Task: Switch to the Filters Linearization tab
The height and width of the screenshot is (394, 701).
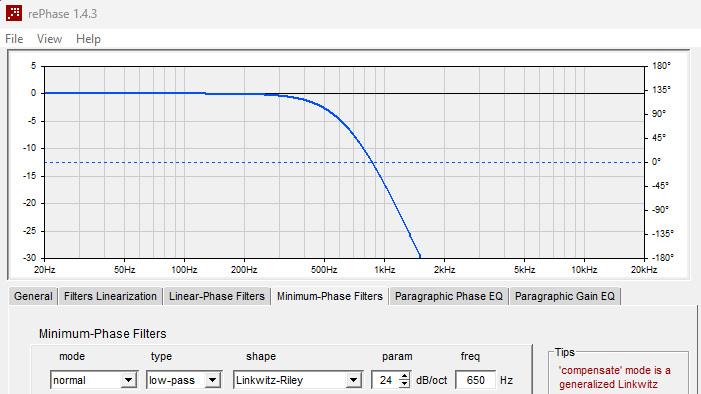Action: point(110,296)
